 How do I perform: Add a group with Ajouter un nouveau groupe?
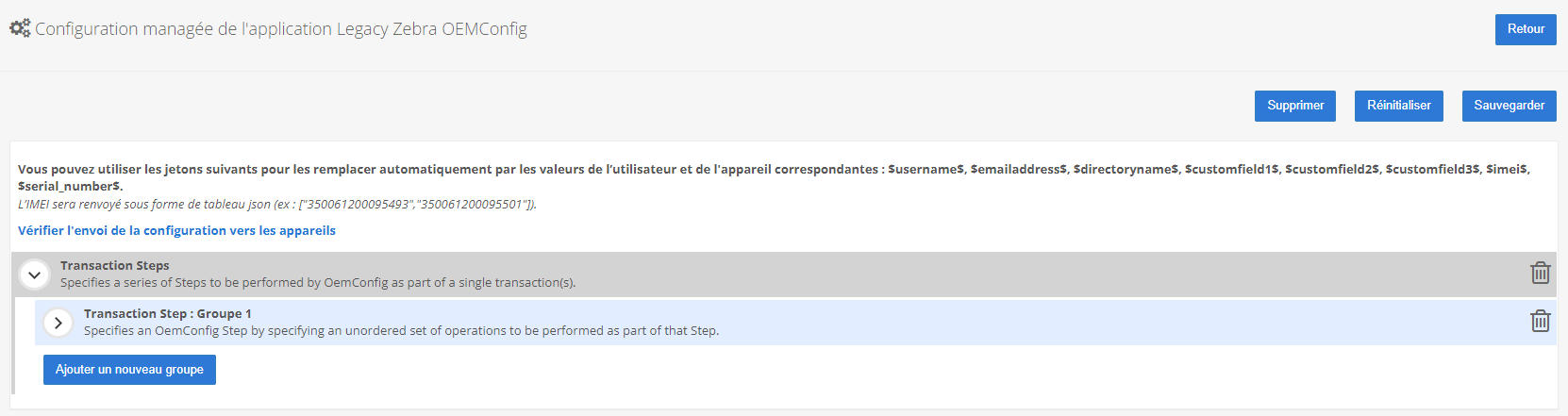[x=129, y=370]
